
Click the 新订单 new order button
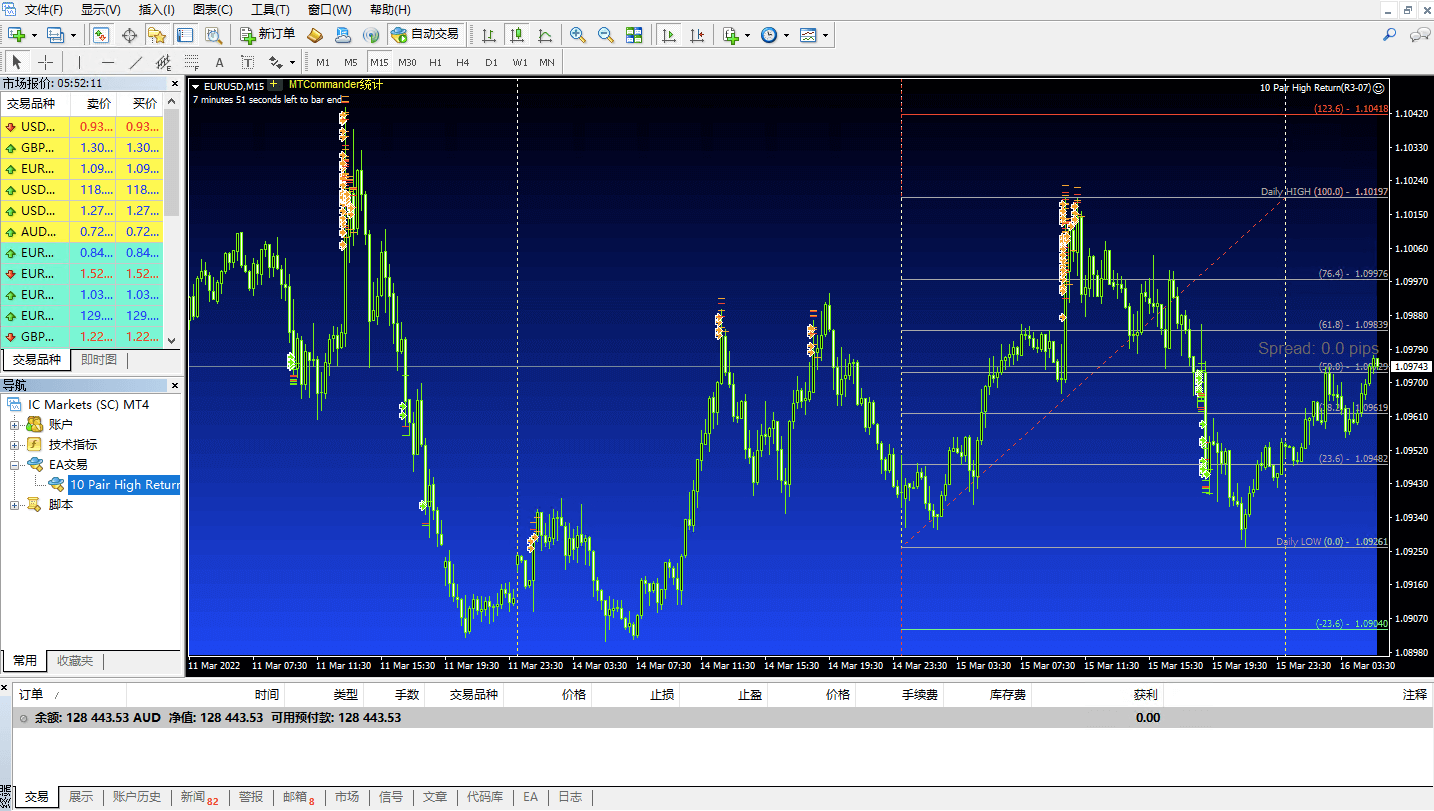pyautogui.click(x=268, y=35)
